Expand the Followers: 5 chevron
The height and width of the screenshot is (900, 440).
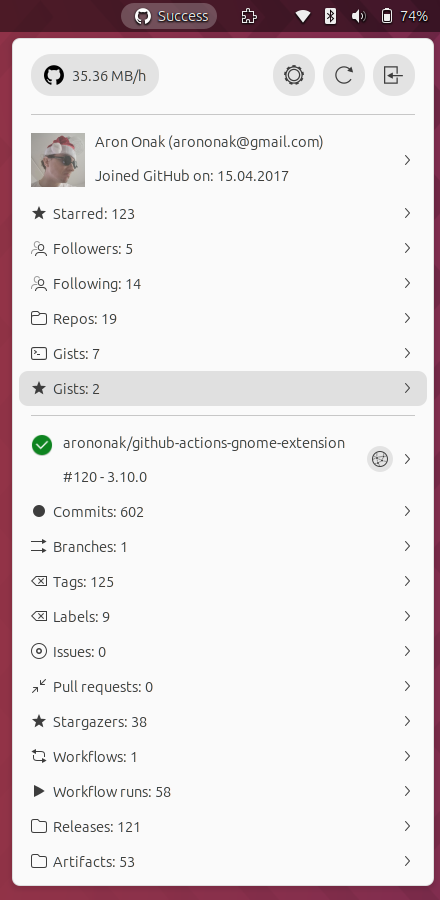pos(407,248)
